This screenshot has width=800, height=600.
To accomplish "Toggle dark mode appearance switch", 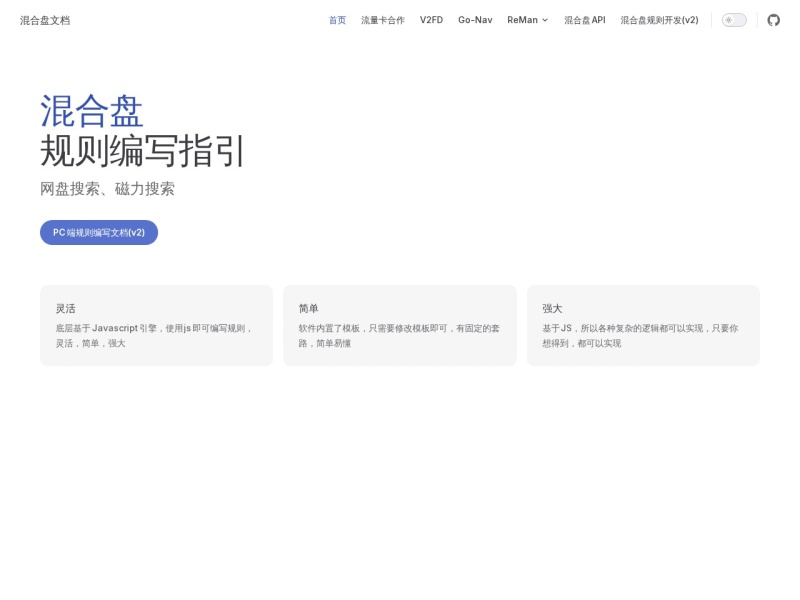I will tap(734, 20).
